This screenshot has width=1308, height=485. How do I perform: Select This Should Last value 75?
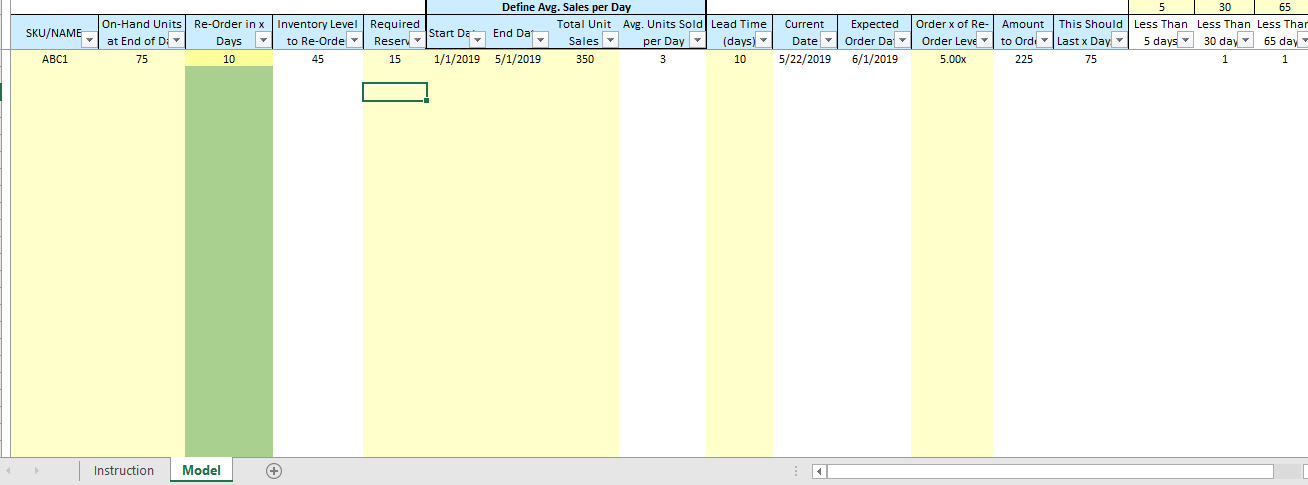point(1091,59)
